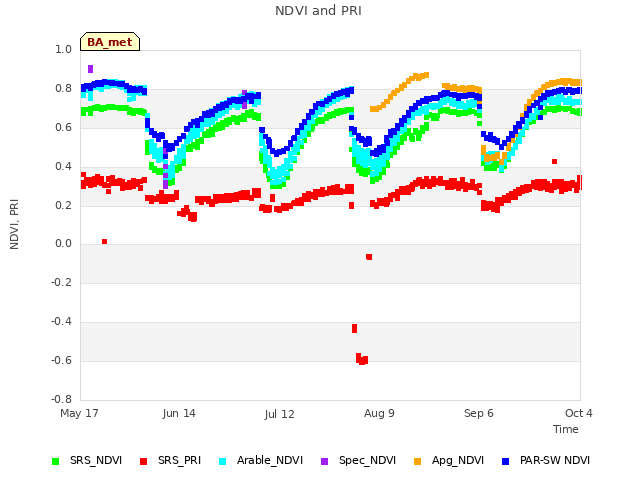Image resolution: width=640 pixels, height=480 pixels.
Task: Select the PAR-SW NDVI legend label
Action: point(555,460)
